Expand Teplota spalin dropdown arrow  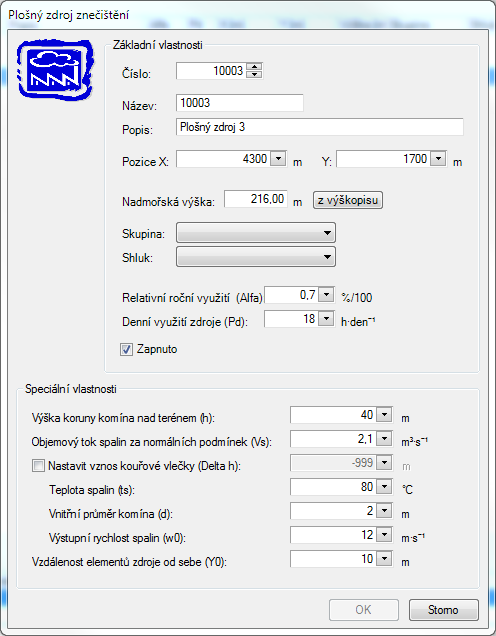click(x=384, y=486)
